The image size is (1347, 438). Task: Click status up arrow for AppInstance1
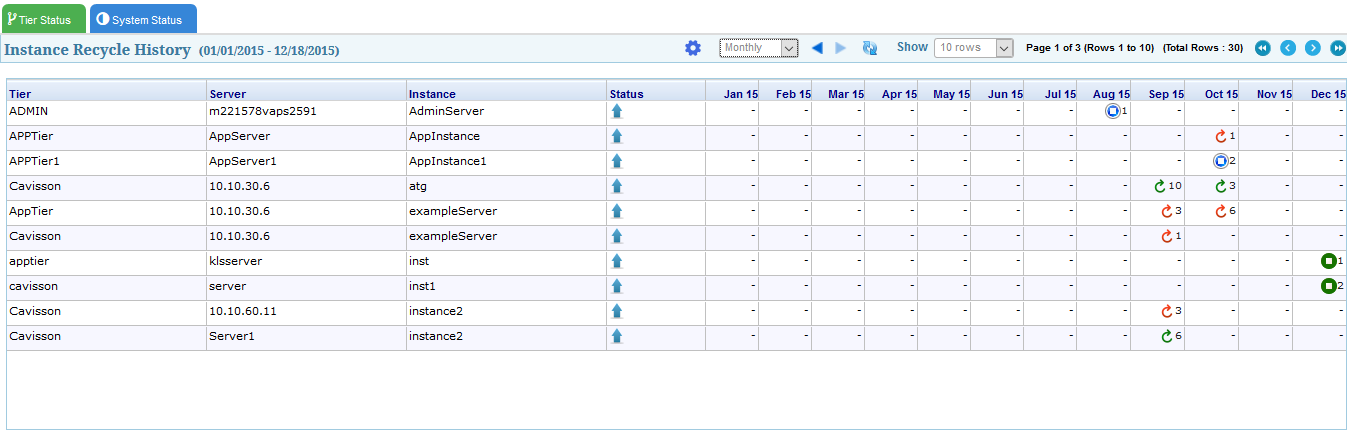pyautogui.click(x=617, y=161)
